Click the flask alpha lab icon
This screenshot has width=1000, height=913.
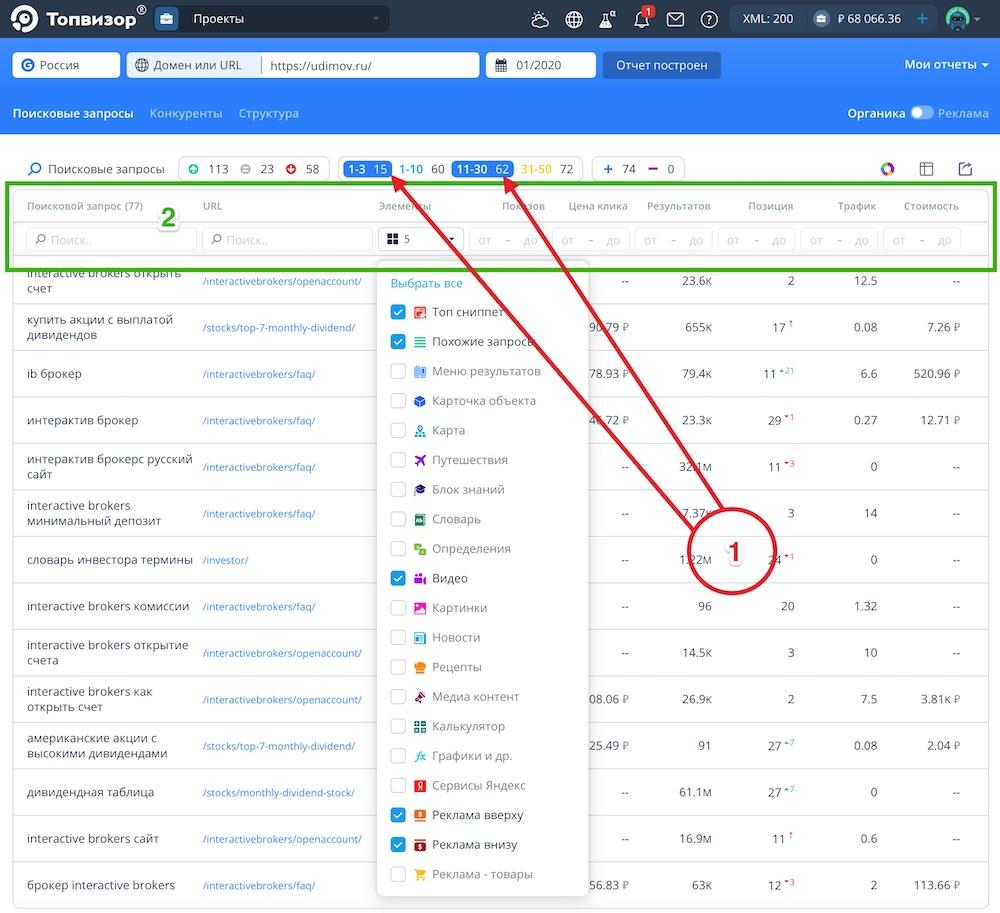click(607, 19)
